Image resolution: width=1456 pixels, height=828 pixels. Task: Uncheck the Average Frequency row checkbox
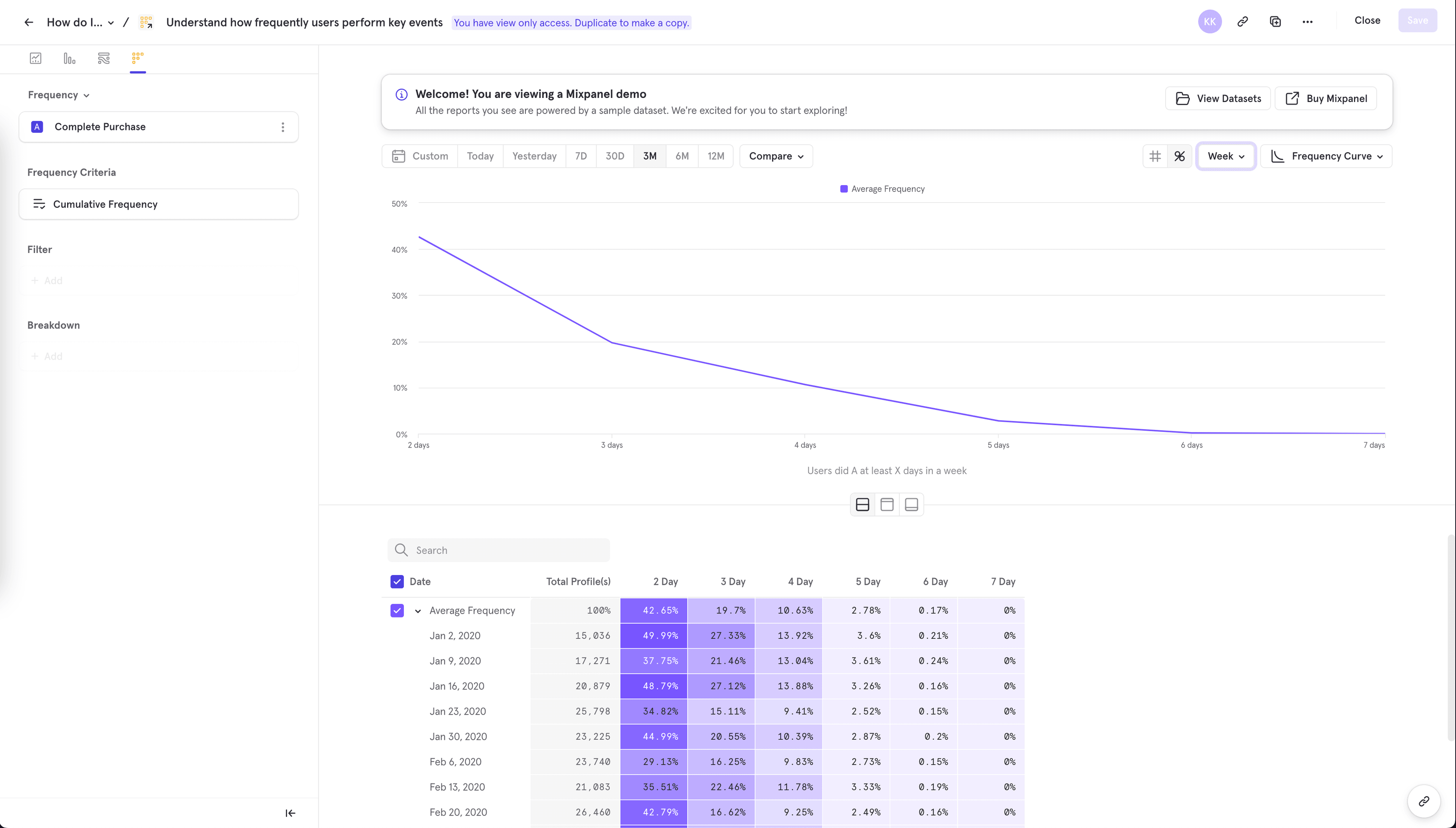coord(397,610)
